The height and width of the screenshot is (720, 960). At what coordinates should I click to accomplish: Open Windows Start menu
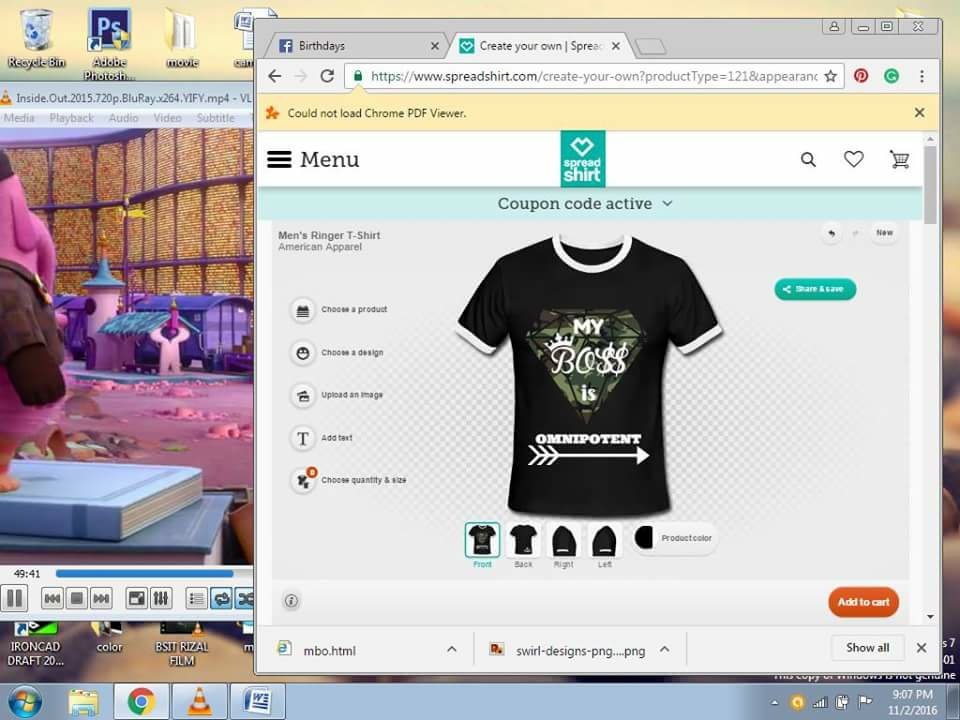click(24, 702)
